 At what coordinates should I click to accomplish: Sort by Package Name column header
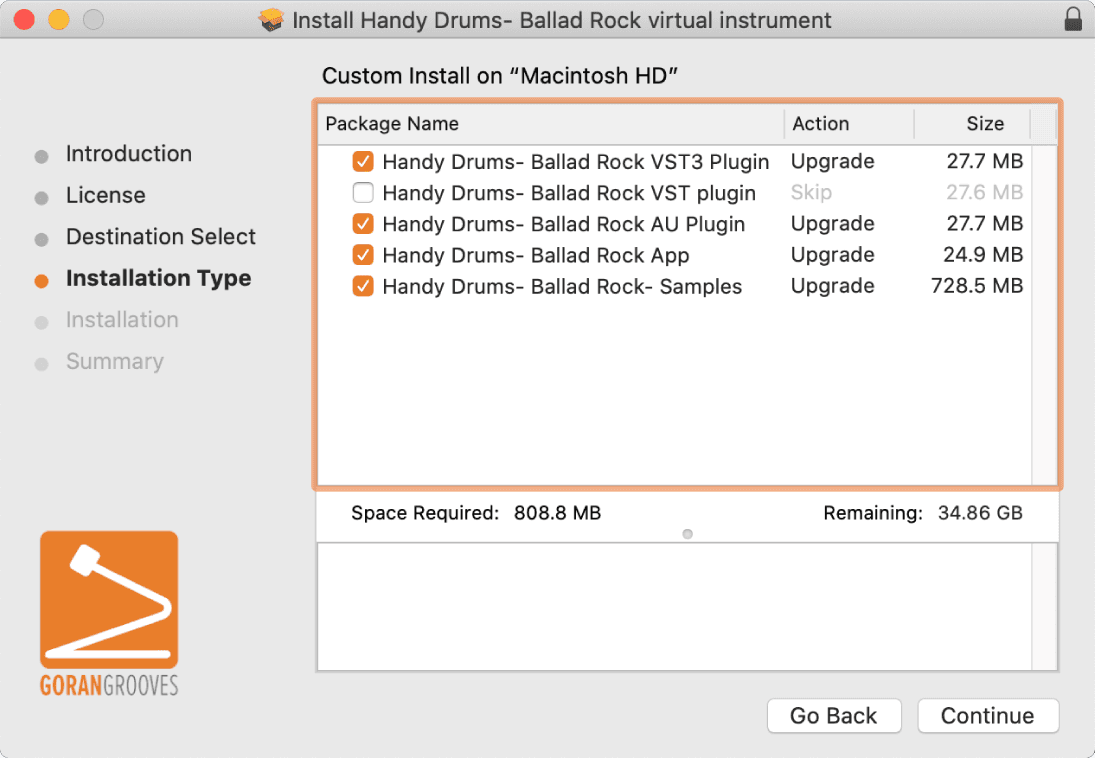[x=550, y=124]
